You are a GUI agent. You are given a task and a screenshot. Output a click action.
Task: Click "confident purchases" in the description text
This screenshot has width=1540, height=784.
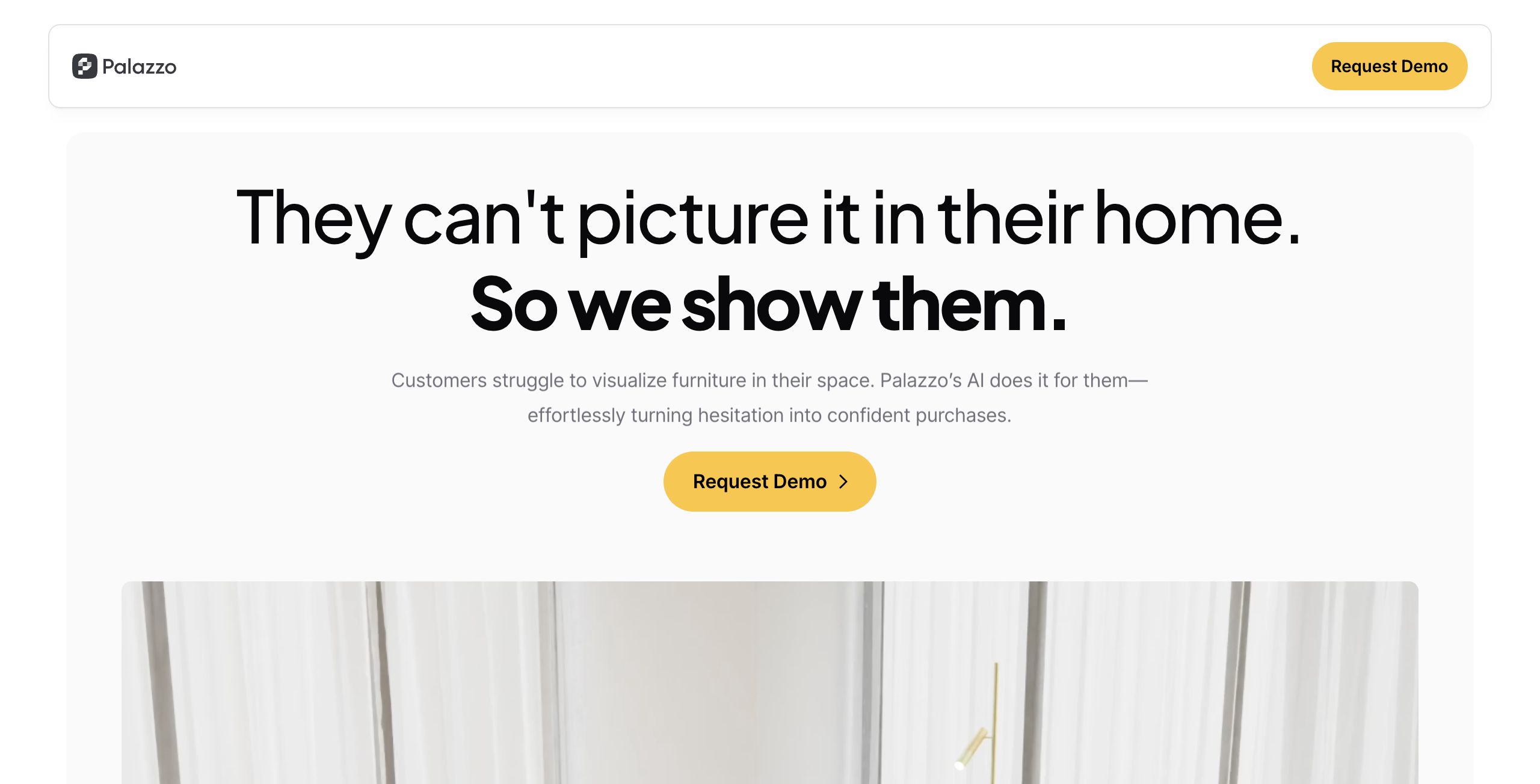(x=918, y=415)
